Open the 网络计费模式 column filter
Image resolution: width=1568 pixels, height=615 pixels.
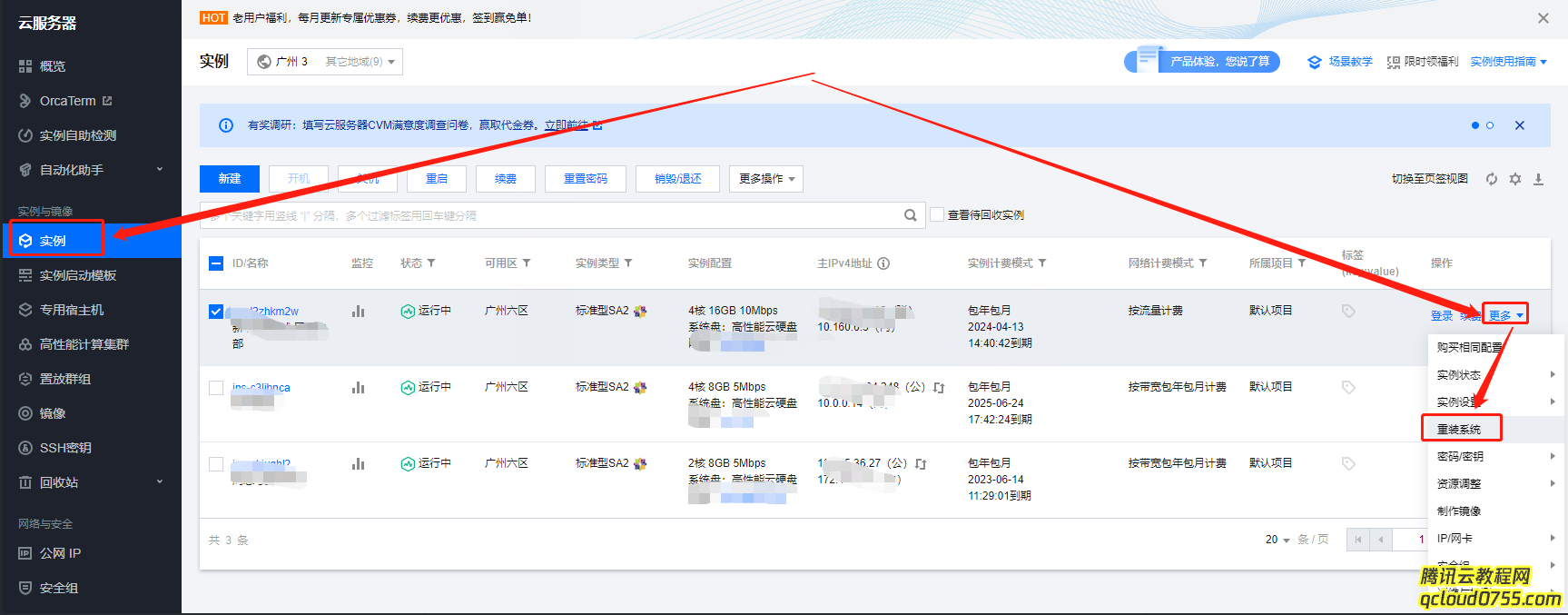click(x=1203, y=263)
